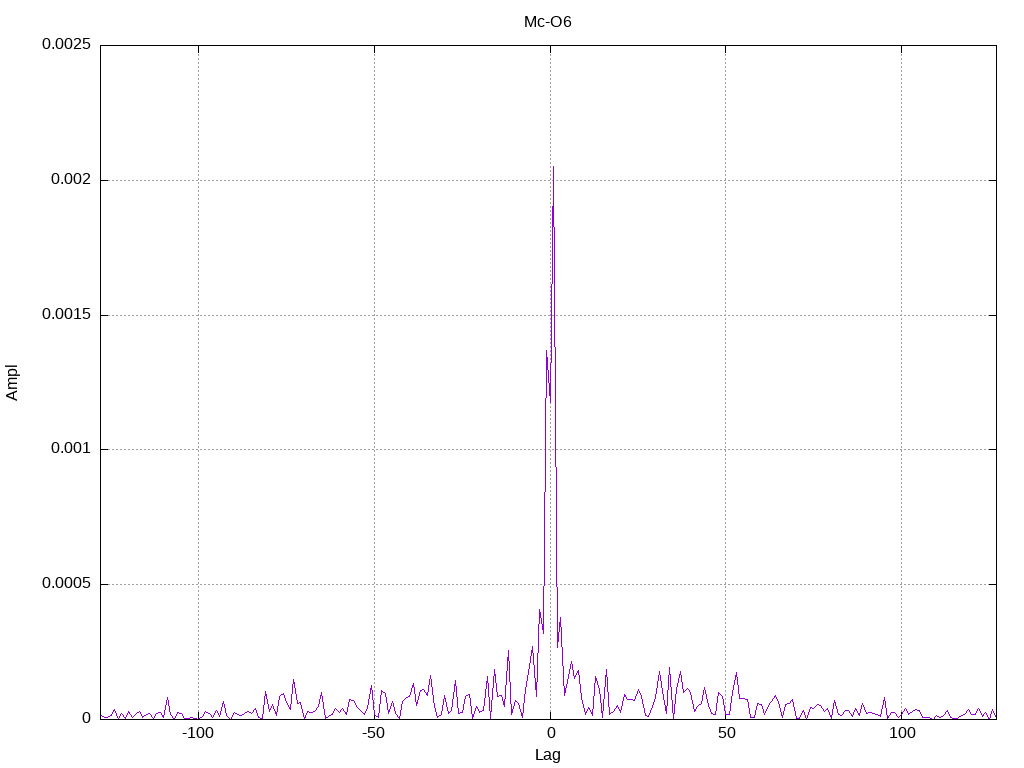This screenshot has height=768, width=1024.
Task: Click the 0.001 y-axis tick label
Action: click(x=71, y=448)
